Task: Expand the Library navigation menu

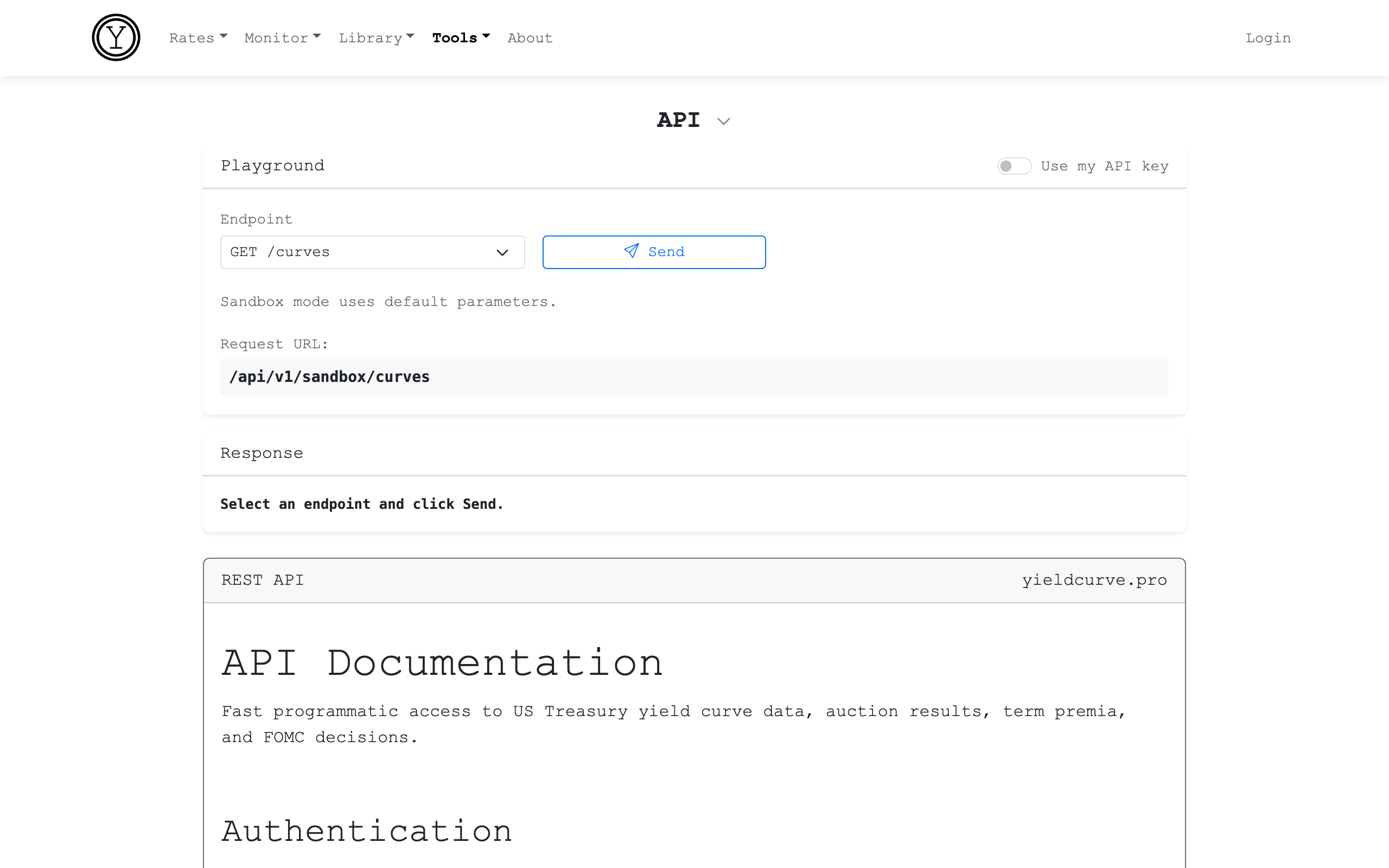Action: click(376, 38)
